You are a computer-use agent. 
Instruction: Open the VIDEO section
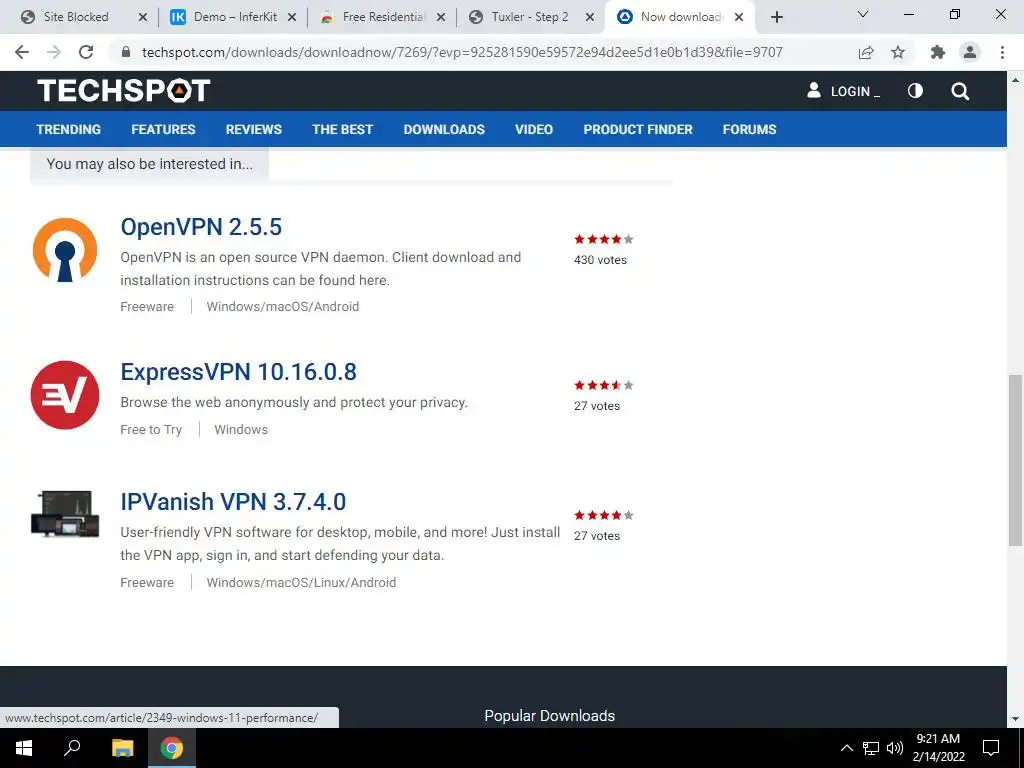pyautogui.click(x=534, y=129)
